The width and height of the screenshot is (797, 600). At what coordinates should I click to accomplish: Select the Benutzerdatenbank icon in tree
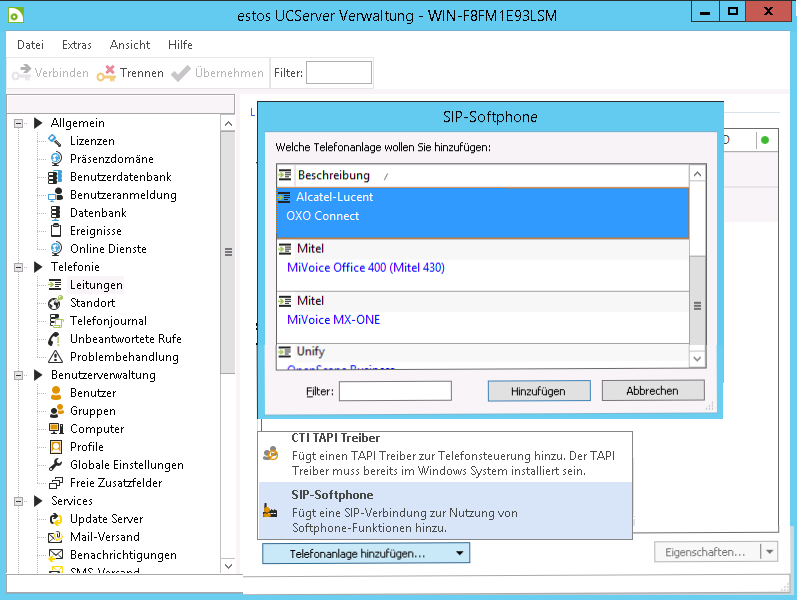coord(55,177)
